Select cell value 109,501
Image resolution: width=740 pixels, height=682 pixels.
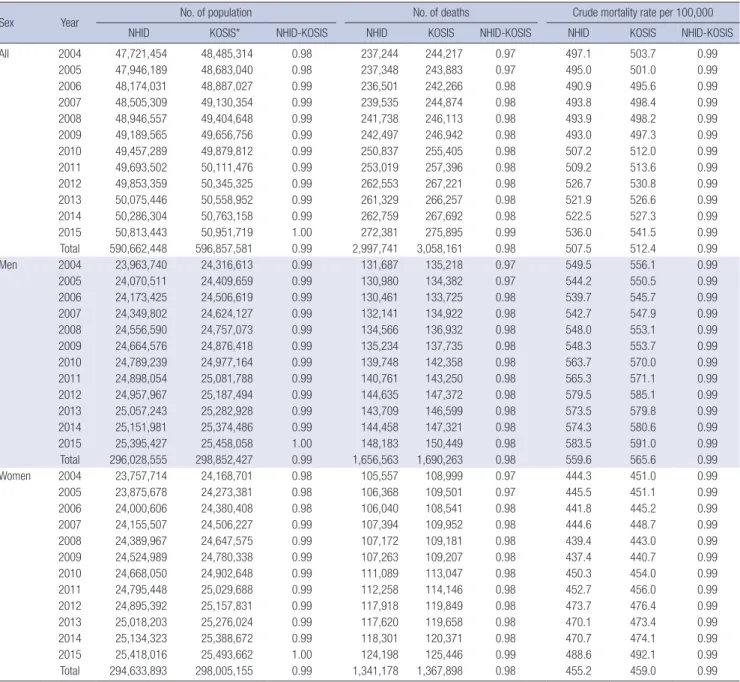click(x=444, y=492)
